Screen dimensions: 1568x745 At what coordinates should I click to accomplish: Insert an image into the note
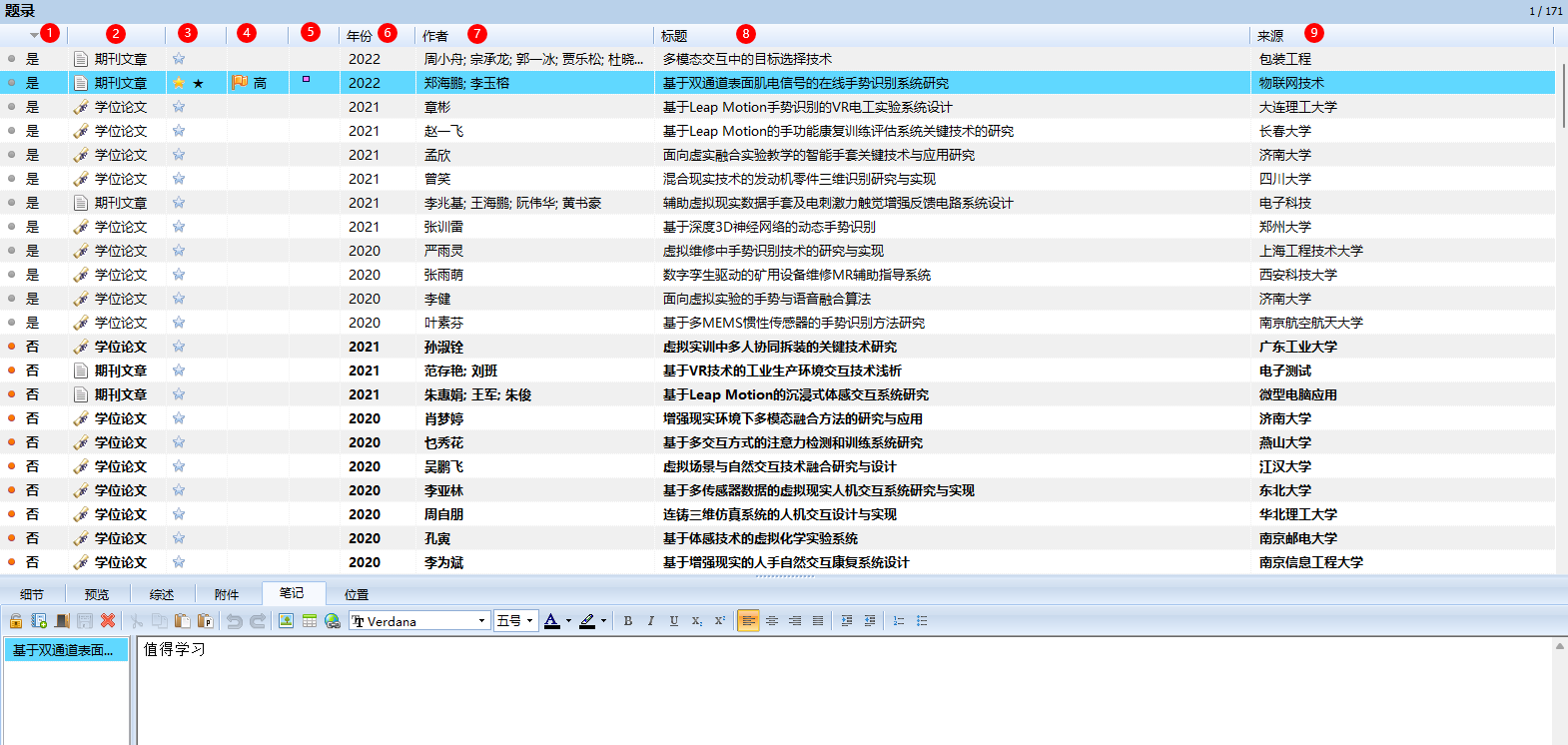(287, 621)
